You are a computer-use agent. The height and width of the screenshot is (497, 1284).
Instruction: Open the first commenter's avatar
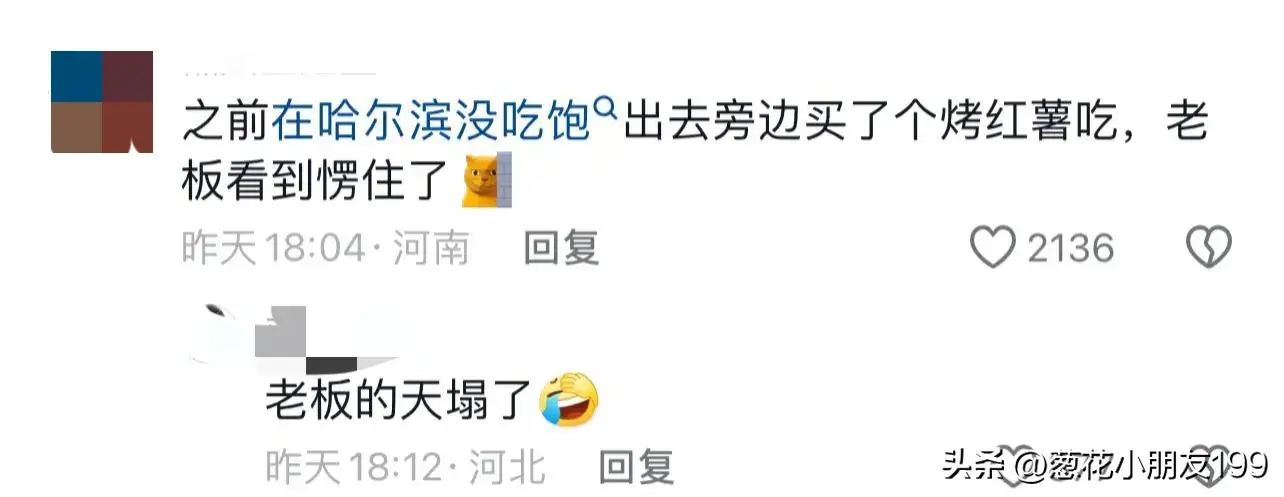102,101
